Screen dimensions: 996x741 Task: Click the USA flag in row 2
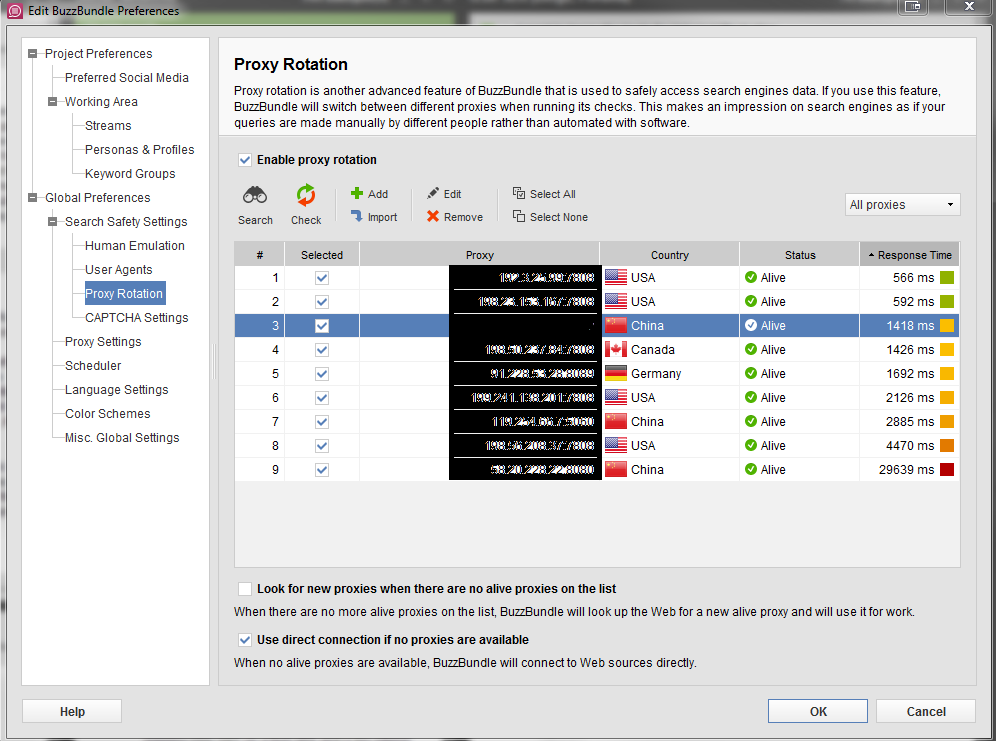tap(616, 301)
